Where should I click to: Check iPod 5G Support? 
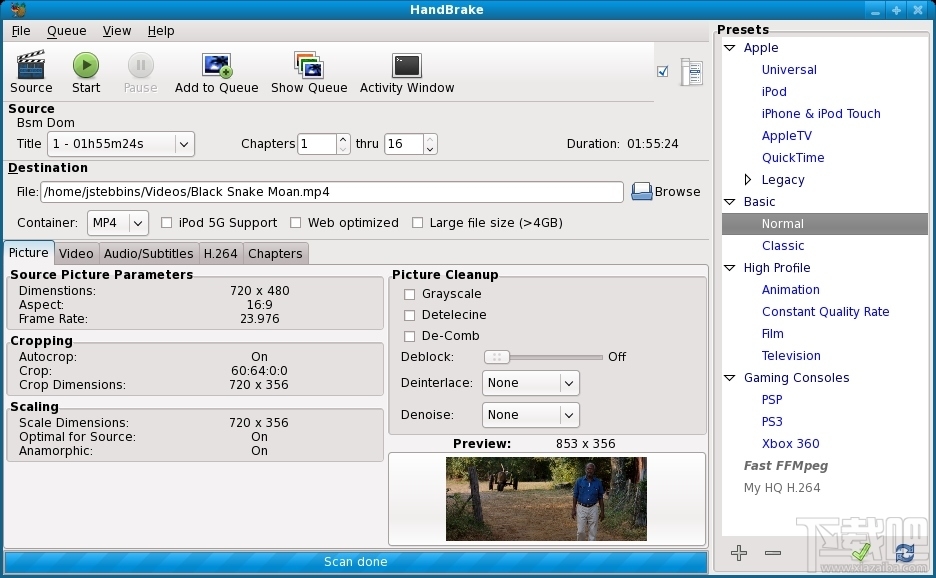(166, 223)
